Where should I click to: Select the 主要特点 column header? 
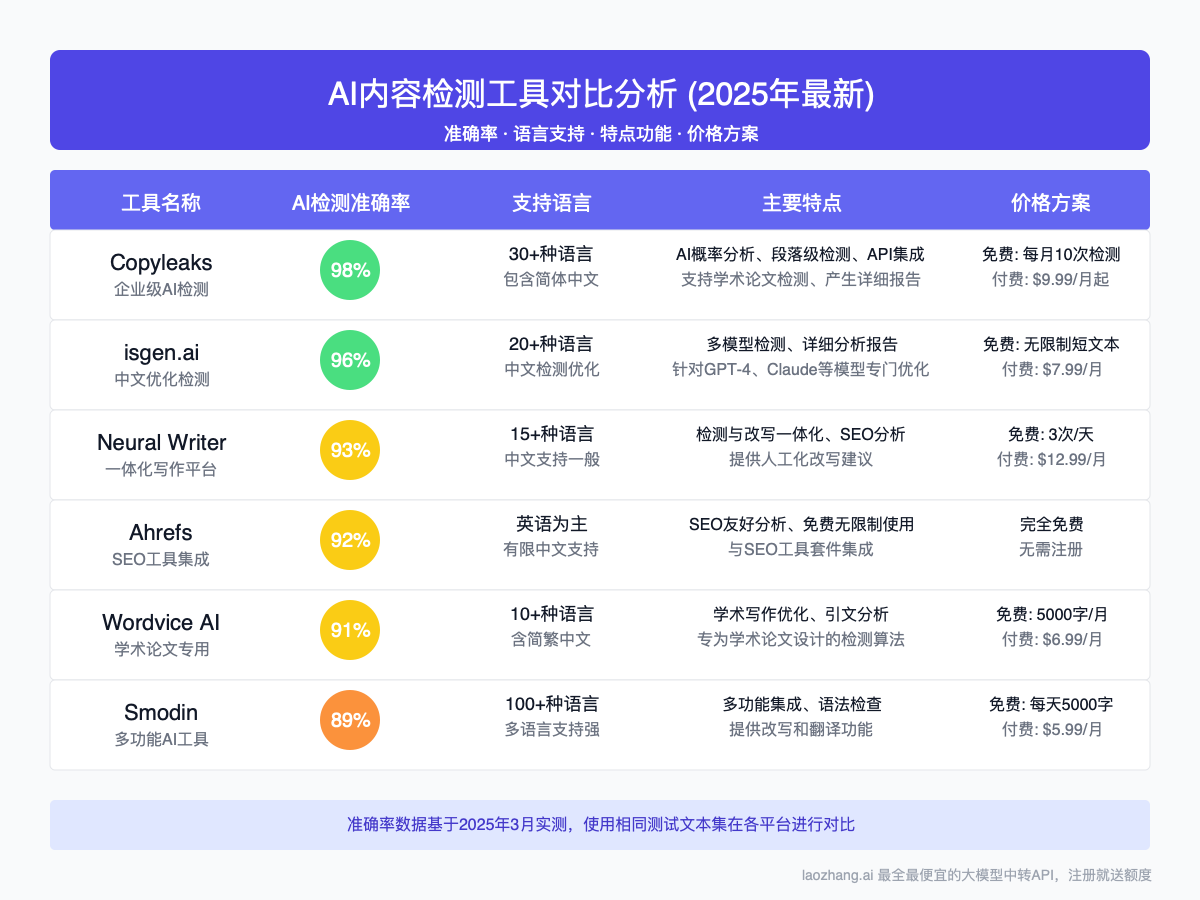[801, 203]
